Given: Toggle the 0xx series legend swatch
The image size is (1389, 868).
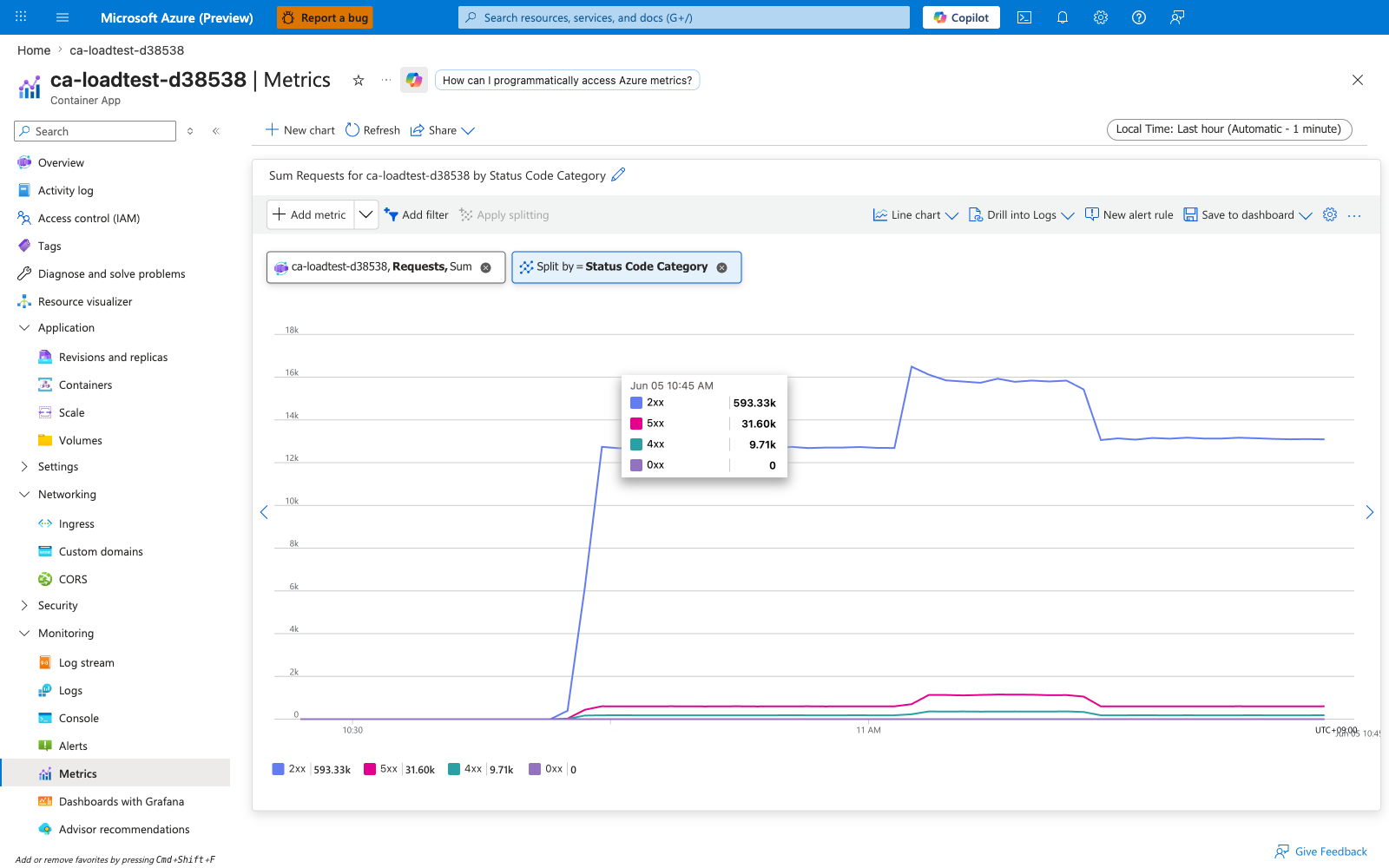Looking at the screenshot, I should [x=535, y=769].
